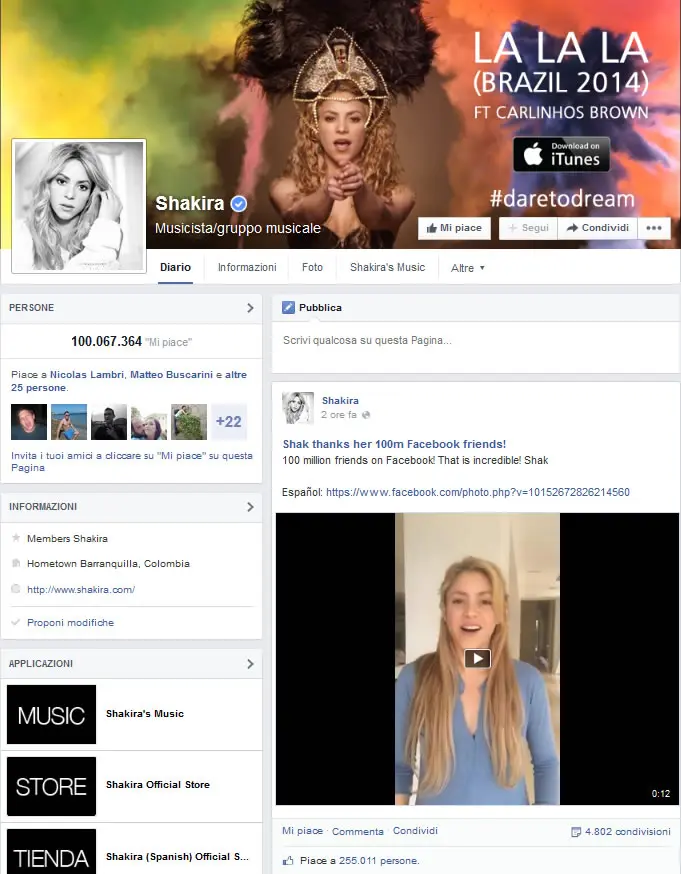Click the 2 ore fa timestamp
The height and width of the screenshot is (874, 681).
tap(338, 415)
